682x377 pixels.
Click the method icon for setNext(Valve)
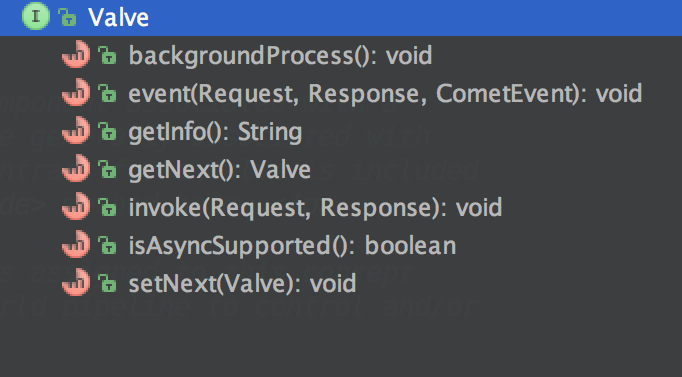(x=76, y=283)
